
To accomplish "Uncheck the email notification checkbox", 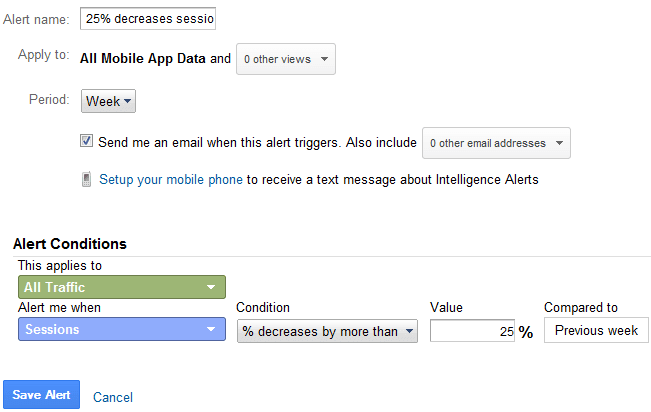I will point(86,141).
